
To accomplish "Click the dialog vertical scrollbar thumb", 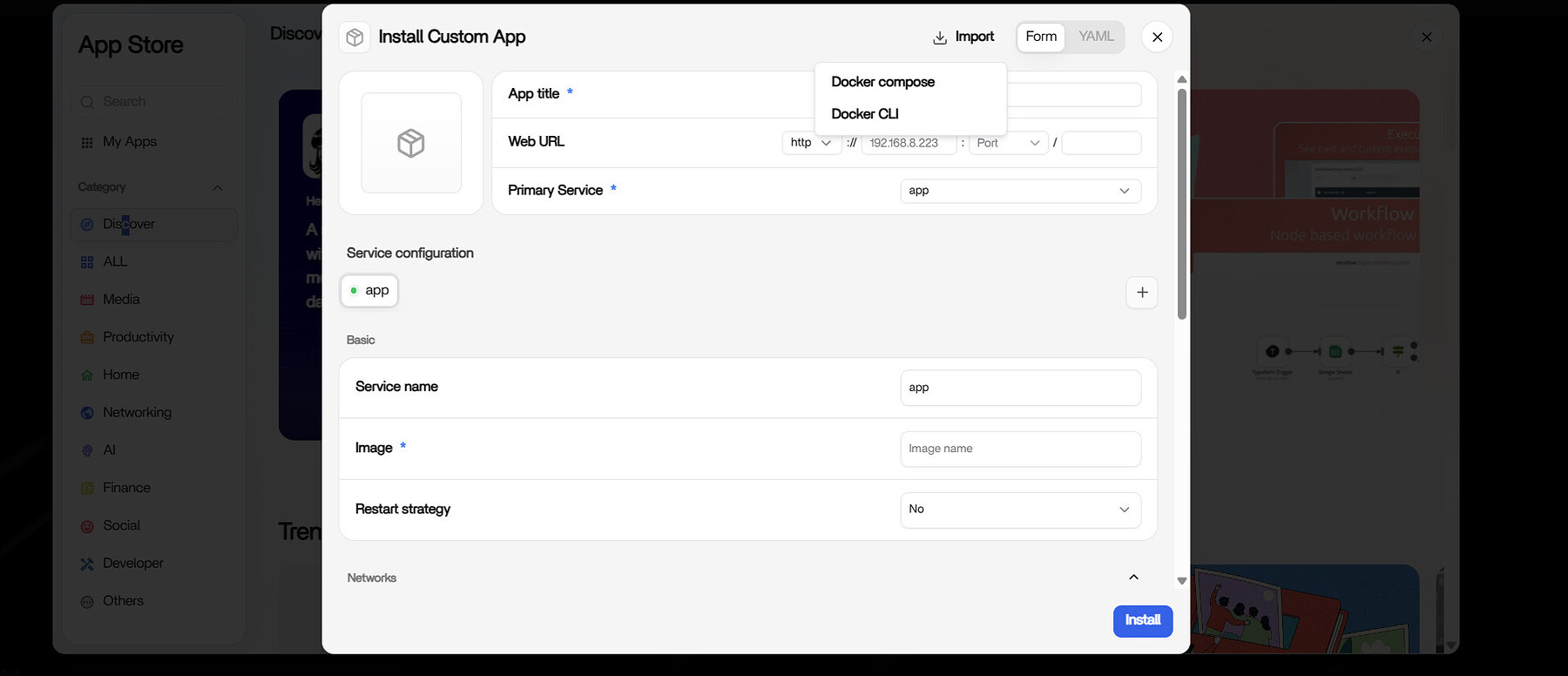I will [1182, 204].
